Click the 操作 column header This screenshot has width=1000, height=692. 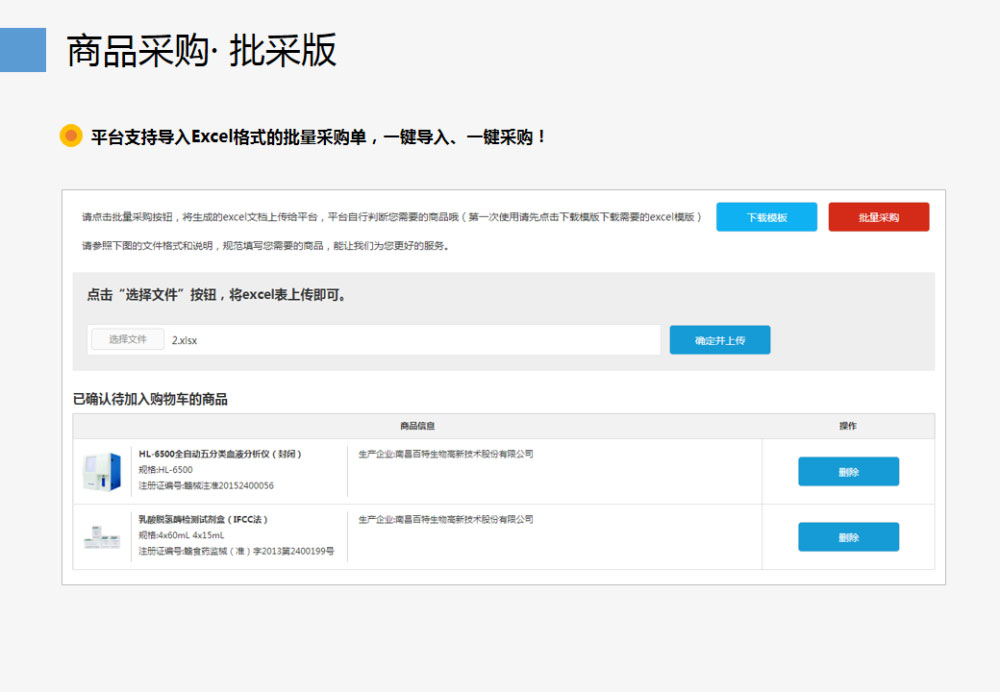pos(848,426)
